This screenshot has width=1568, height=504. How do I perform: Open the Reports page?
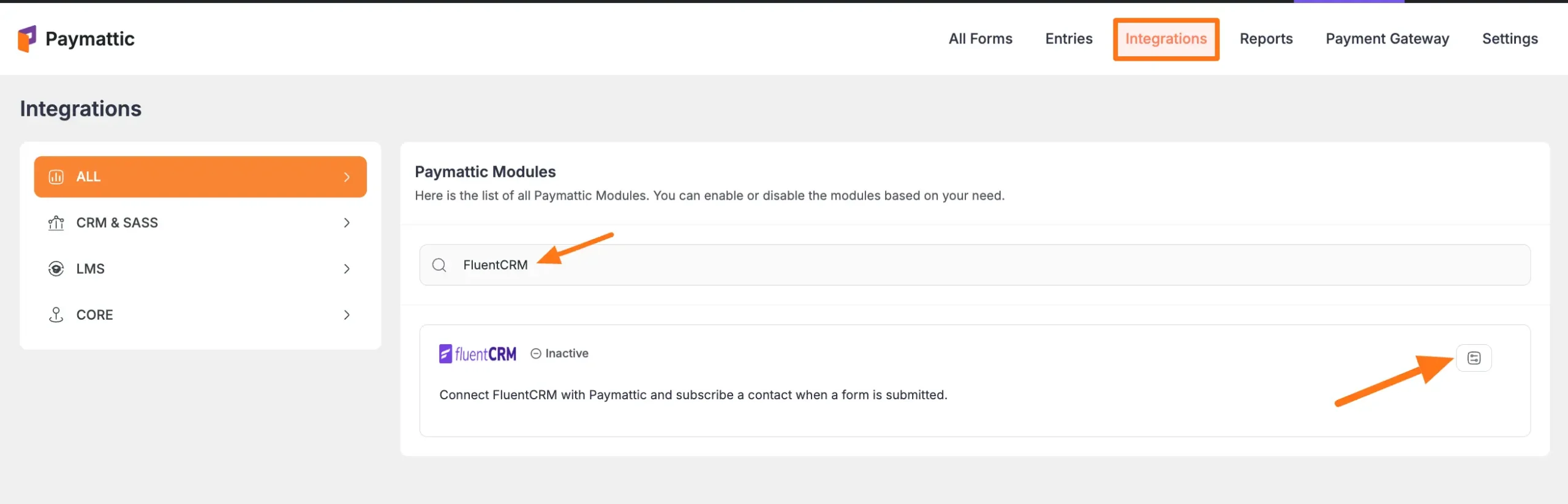(x=1266, y=39)
